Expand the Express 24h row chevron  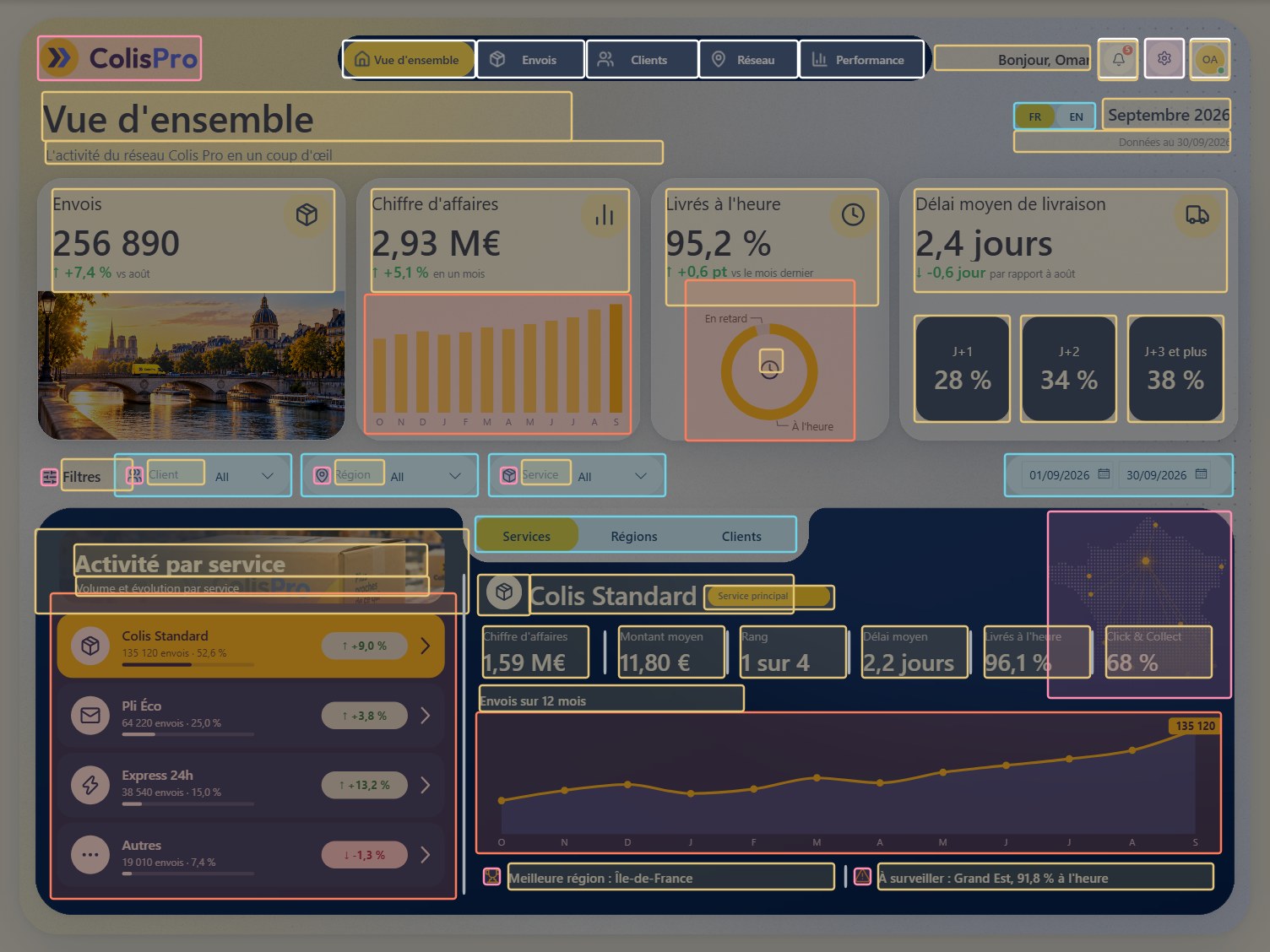(426, 785)
